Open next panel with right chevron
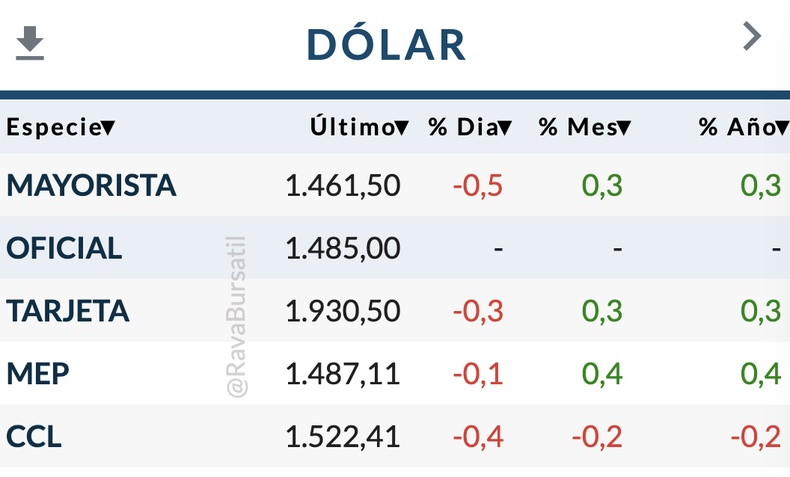This screenshot has height=477, width=790. (752, 37)
